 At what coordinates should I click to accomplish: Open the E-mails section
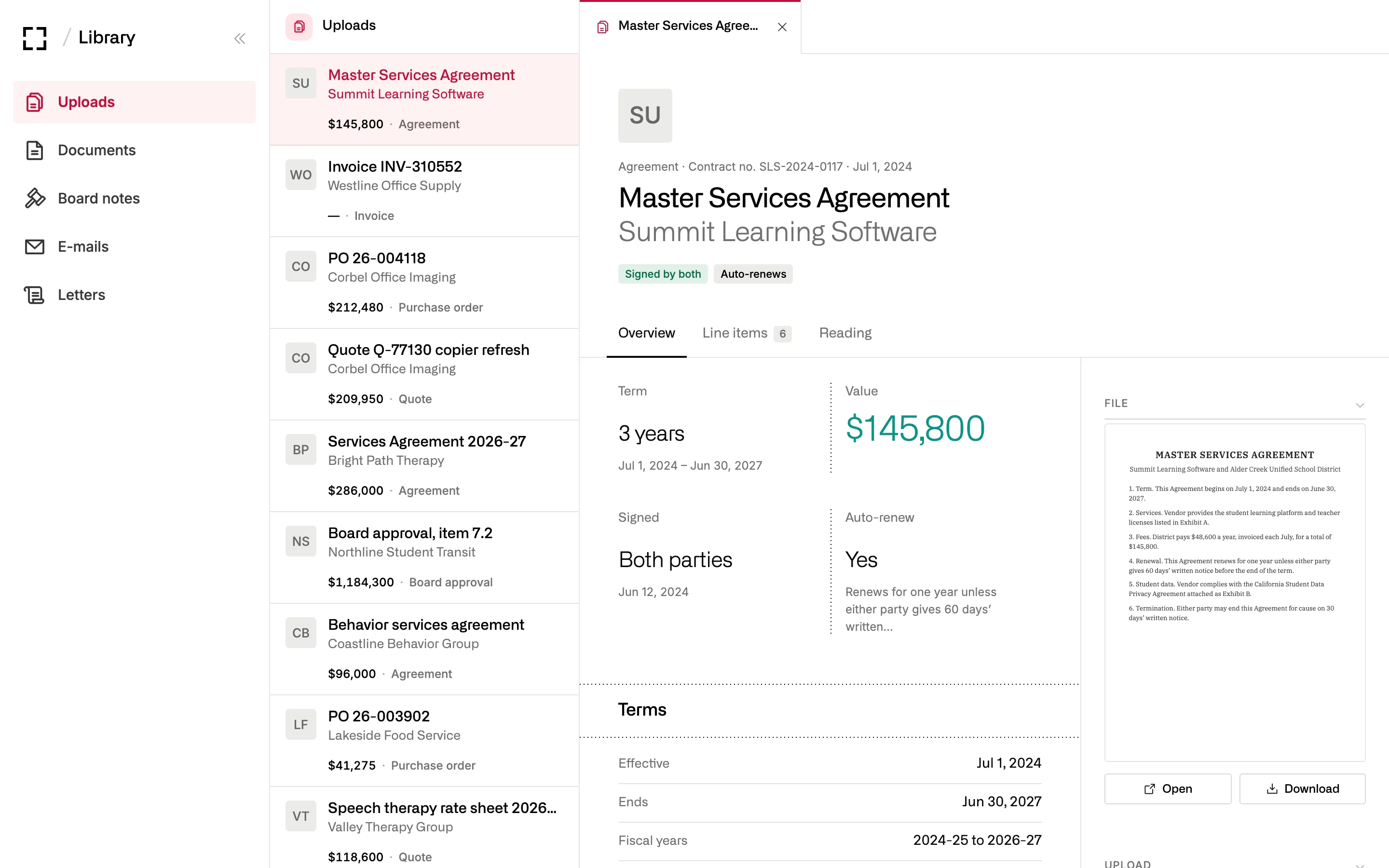click(134, 247)
